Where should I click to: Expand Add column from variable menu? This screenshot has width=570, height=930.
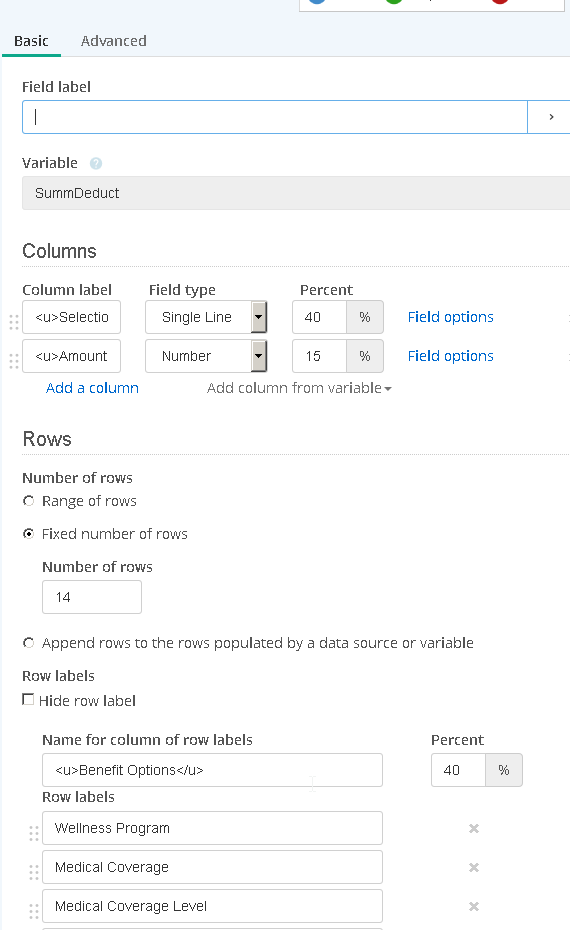(x=299, y=388)
